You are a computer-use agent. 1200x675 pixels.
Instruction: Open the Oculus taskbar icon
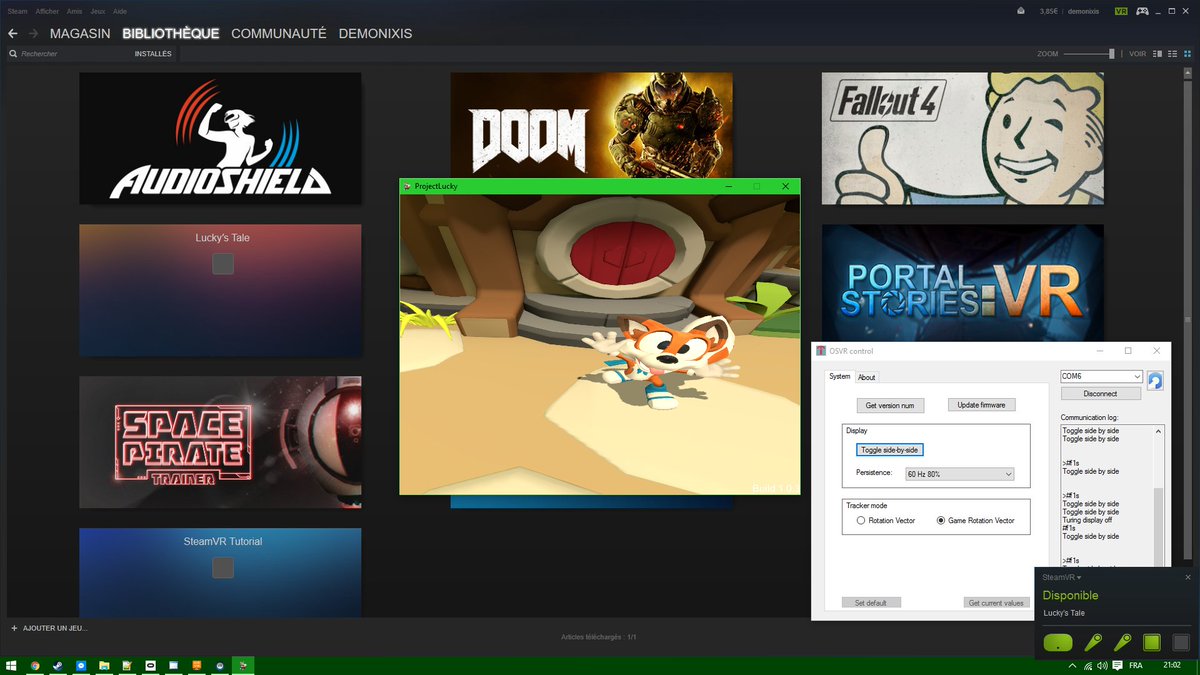pos(150,665)
